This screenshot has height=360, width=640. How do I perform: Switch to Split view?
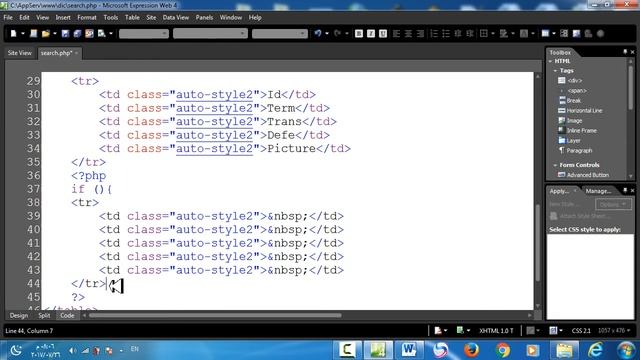click(44, 316)
